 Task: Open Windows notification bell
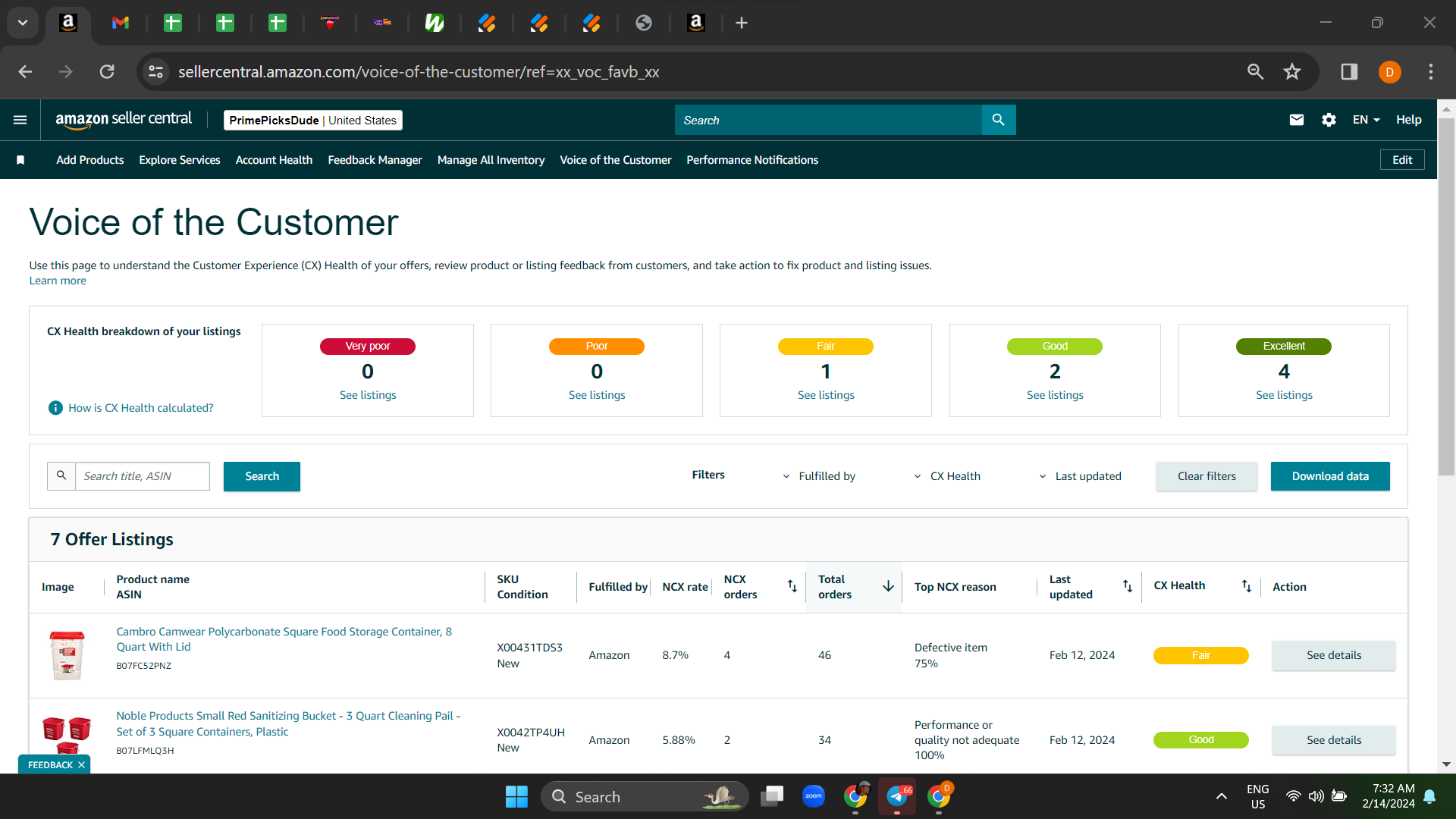coord(1429,796)
